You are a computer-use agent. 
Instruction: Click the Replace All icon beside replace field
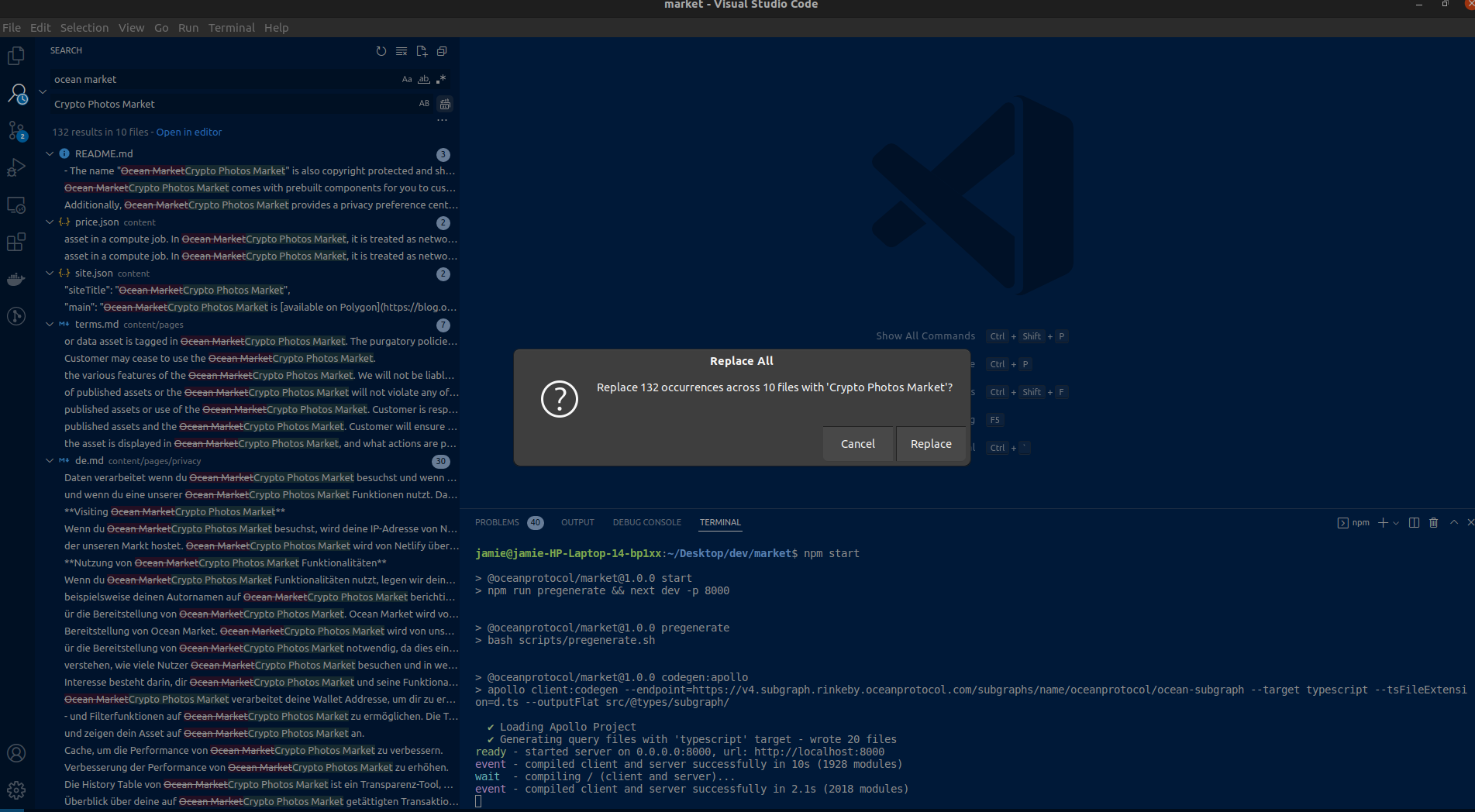click(x=445, y=104)
